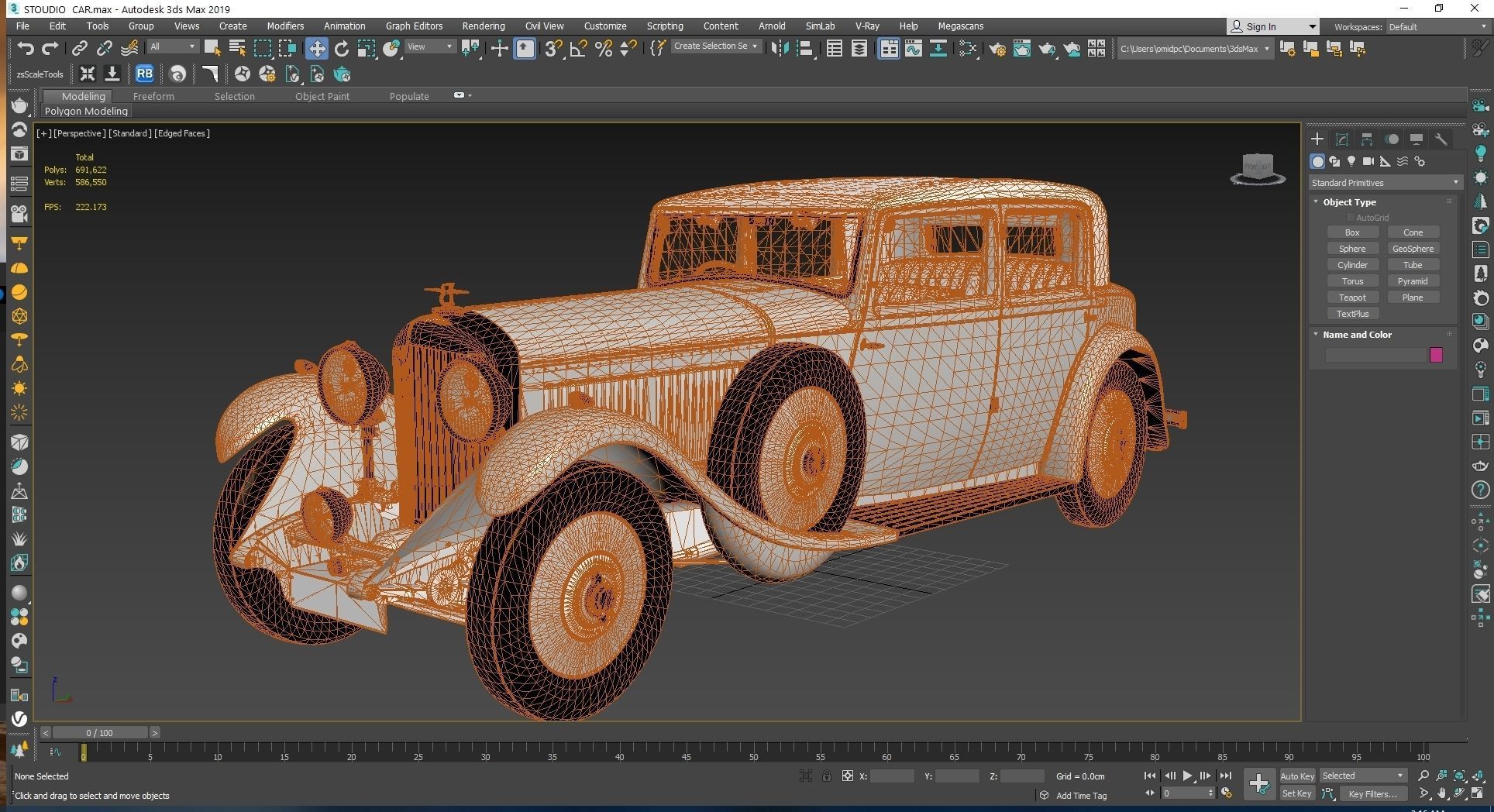Select the Cameras category icon
This screenshot has height=812, width=1494.
coord(1368,161)
